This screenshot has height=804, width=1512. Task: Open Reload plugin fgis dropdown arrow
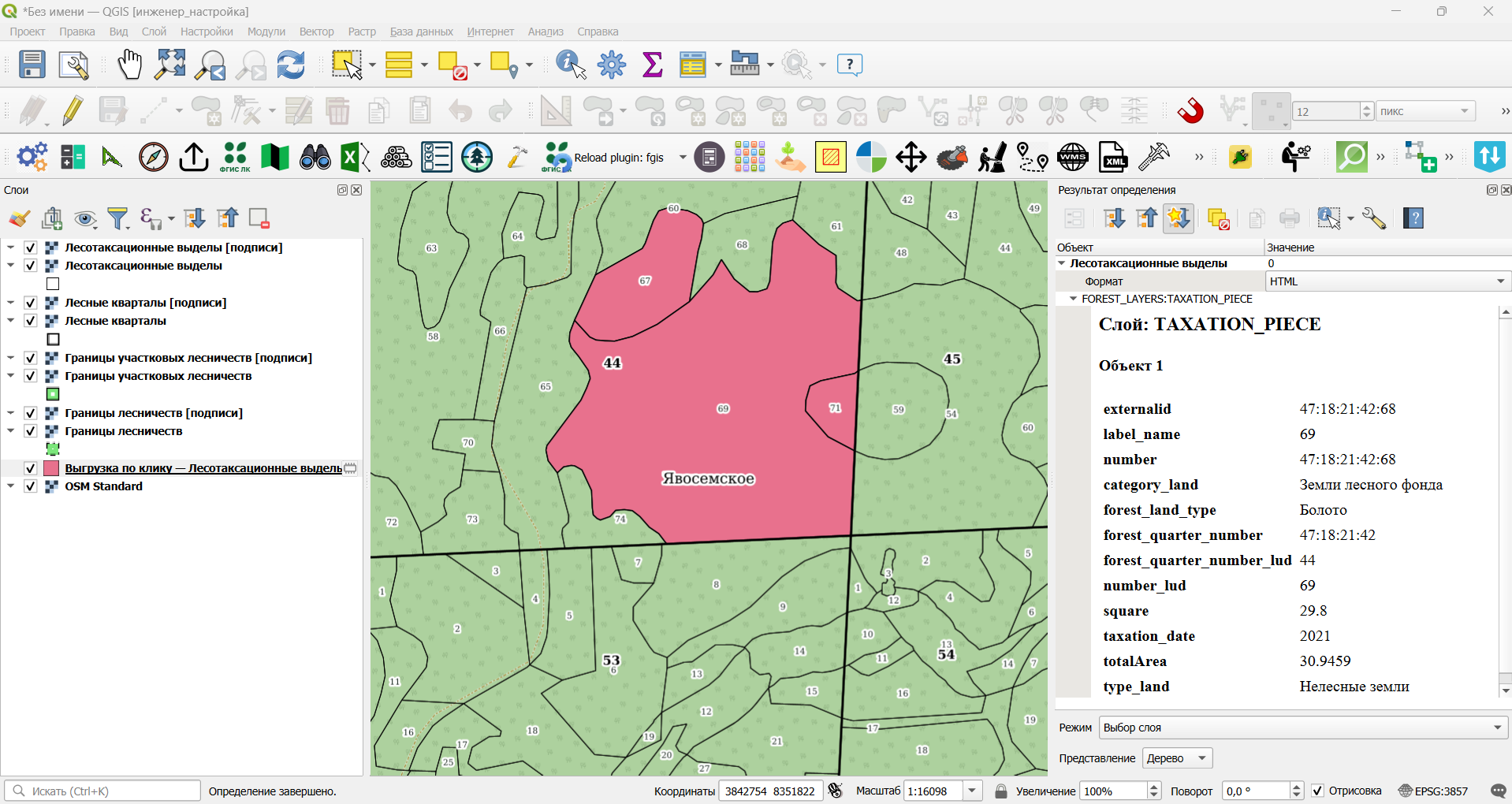[x=683, y=158]
